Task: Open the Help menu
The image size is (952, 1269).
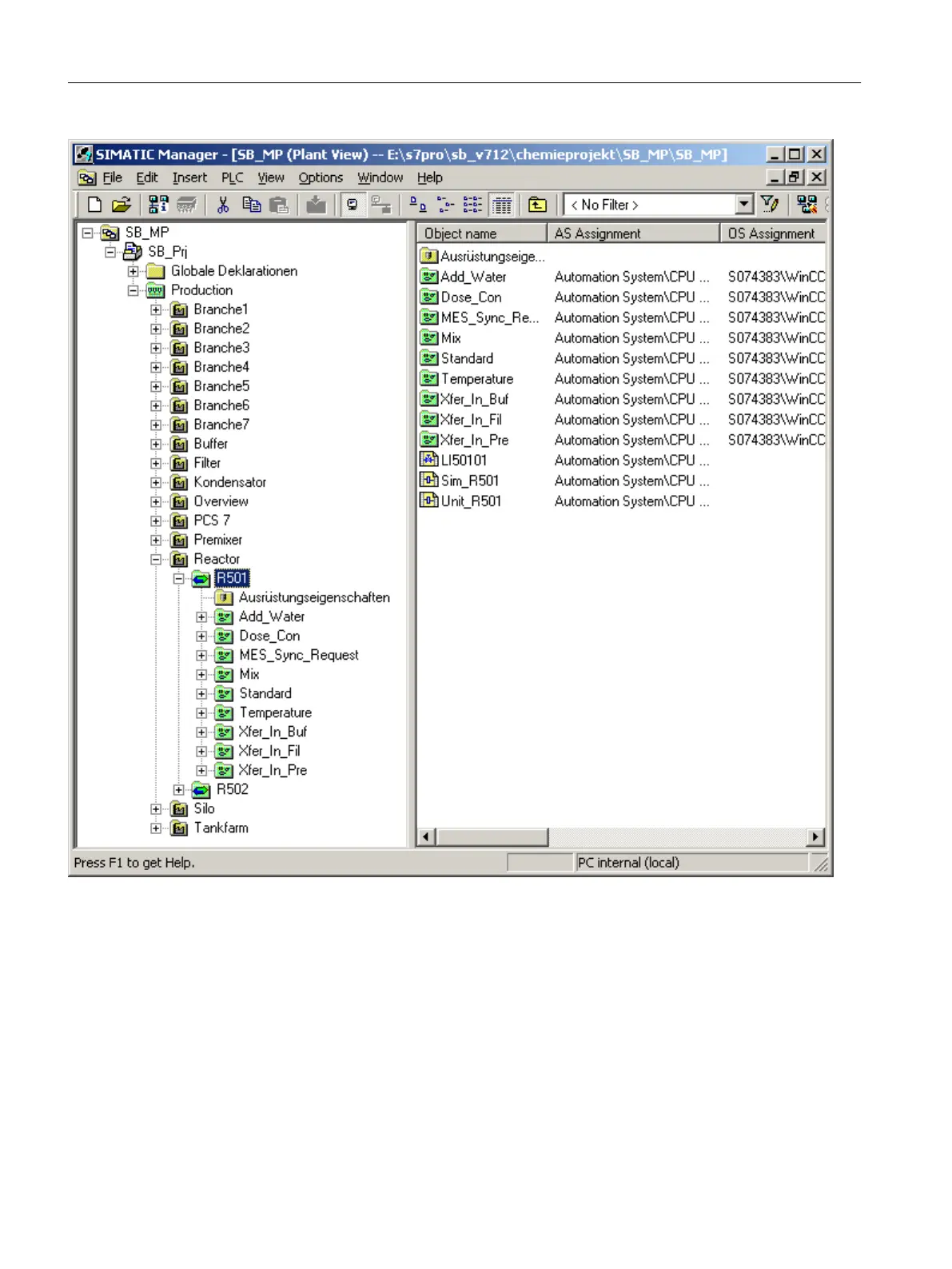Action: [430, 178]
